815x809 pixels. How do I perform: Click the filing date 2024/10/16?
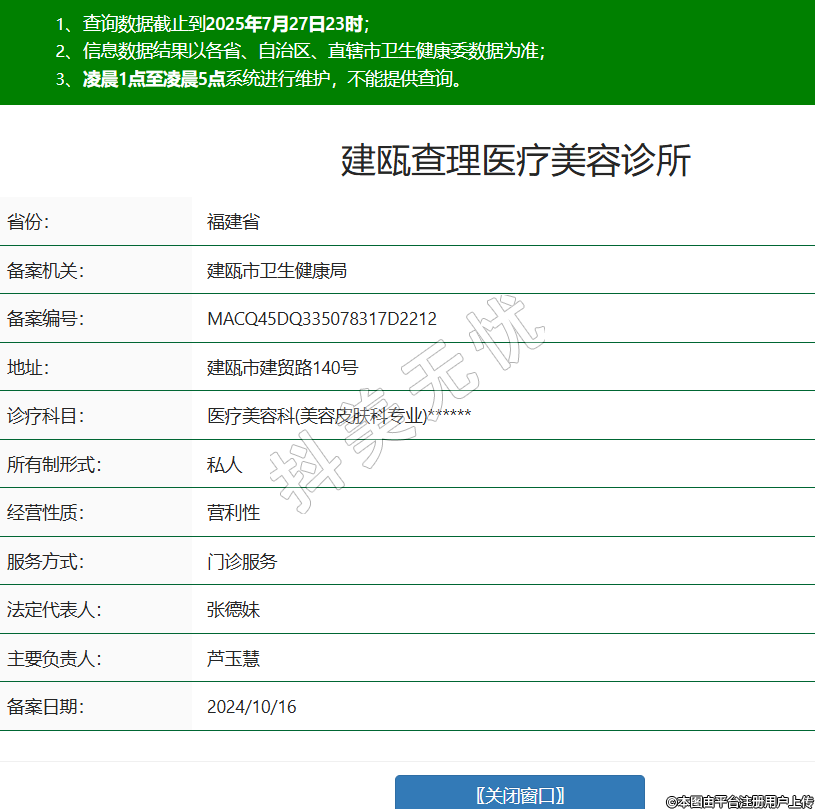coord(251,707)
